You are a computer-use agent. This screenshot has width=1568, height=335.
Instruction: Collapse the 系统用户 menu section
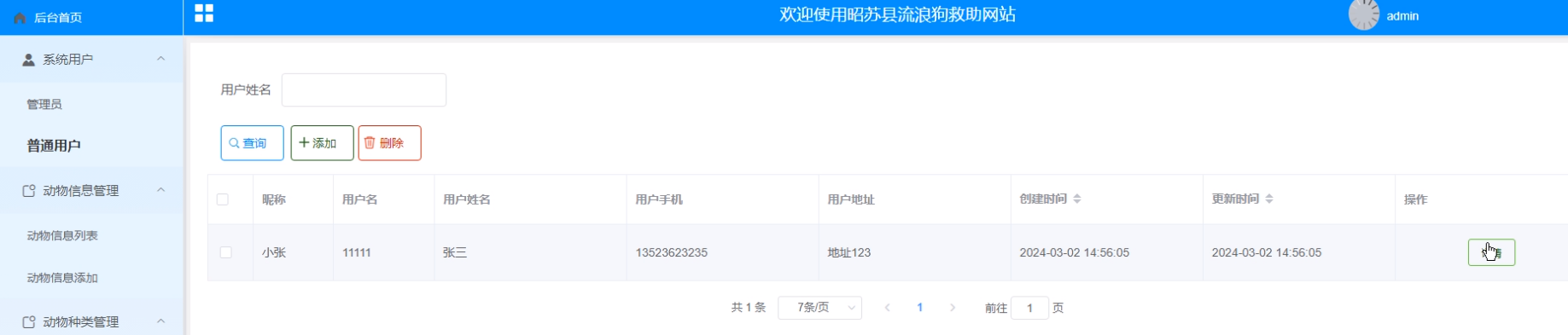[160, 59]
